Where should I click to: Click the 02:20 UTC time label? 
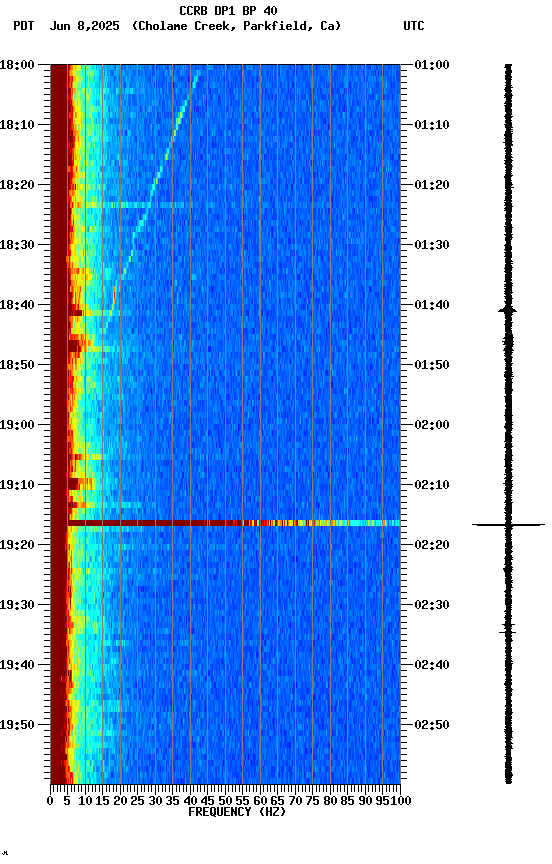click(x=432, y=545)
